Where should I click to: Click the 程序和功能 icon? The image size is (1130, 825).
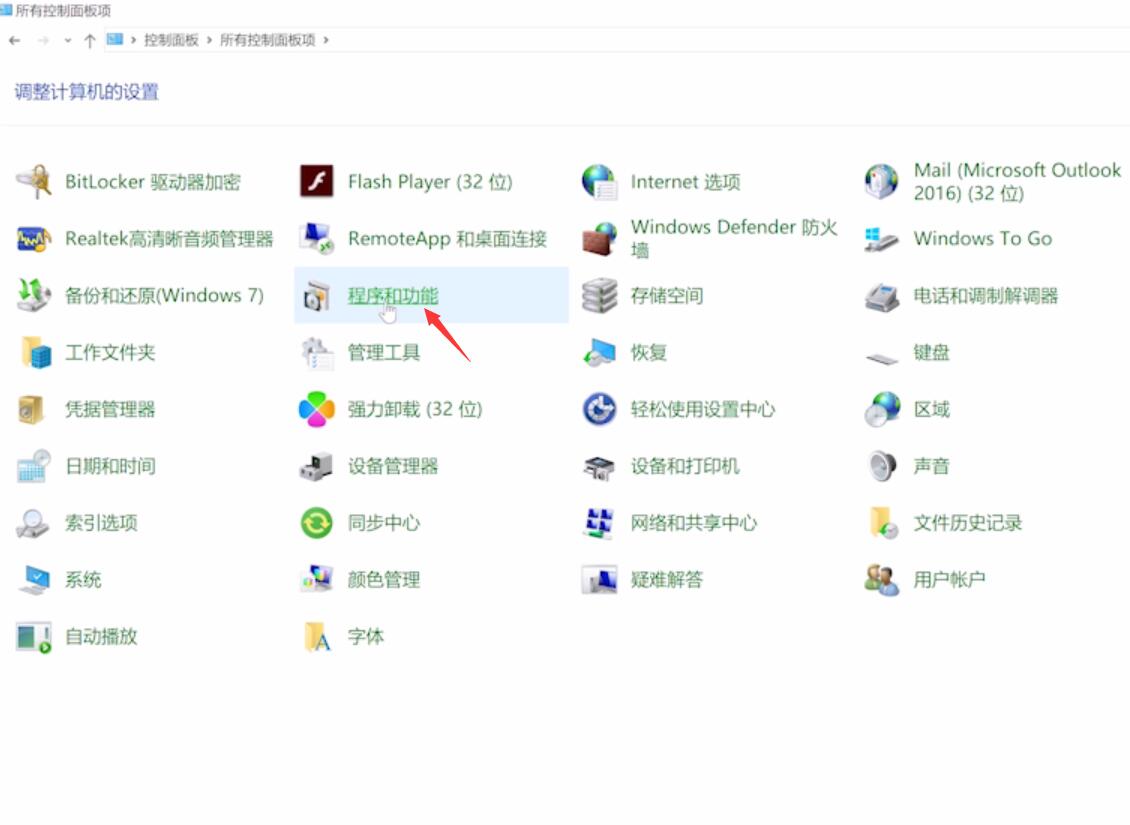(316, 296)
